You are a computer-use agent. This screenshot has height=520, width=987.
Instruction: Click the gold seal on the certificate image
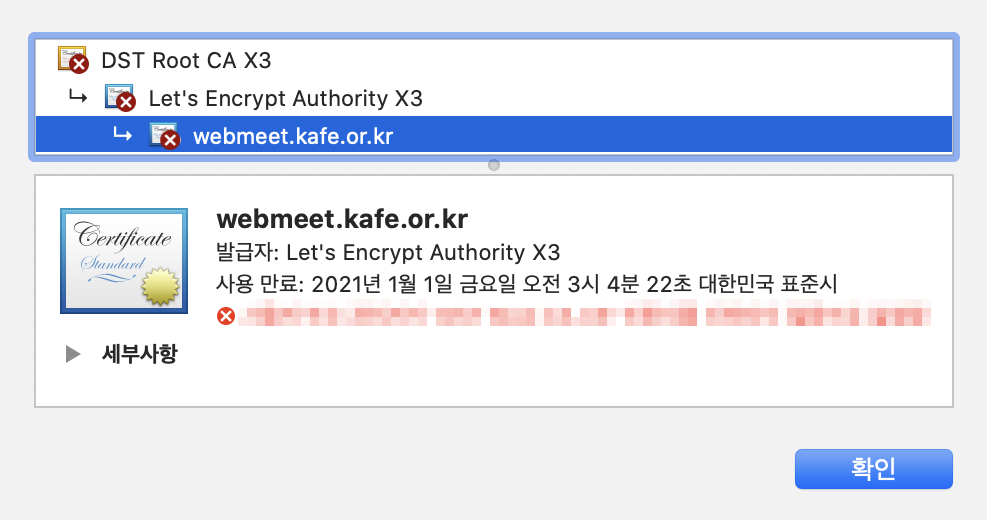click(x=161, y=286)
